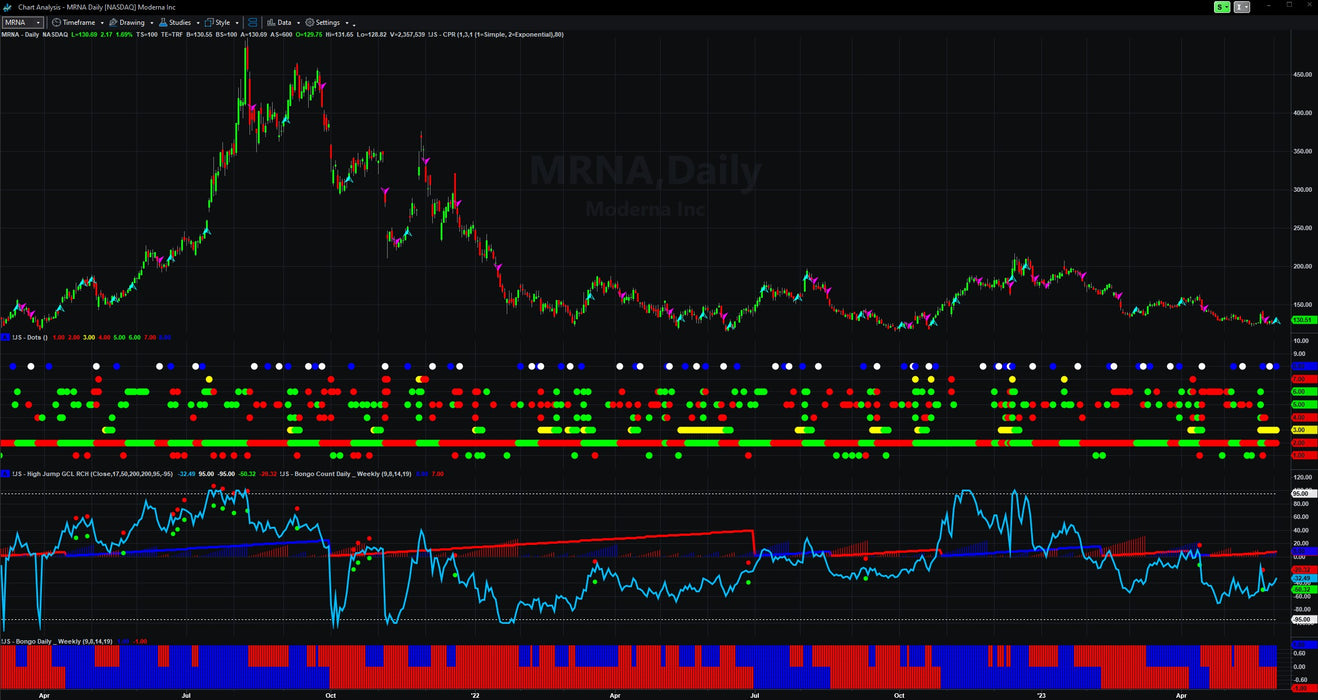Viewport: 1318px width, 700px height.
Task: Open the gray I indicator button
Action: (x=1242, y=7)
